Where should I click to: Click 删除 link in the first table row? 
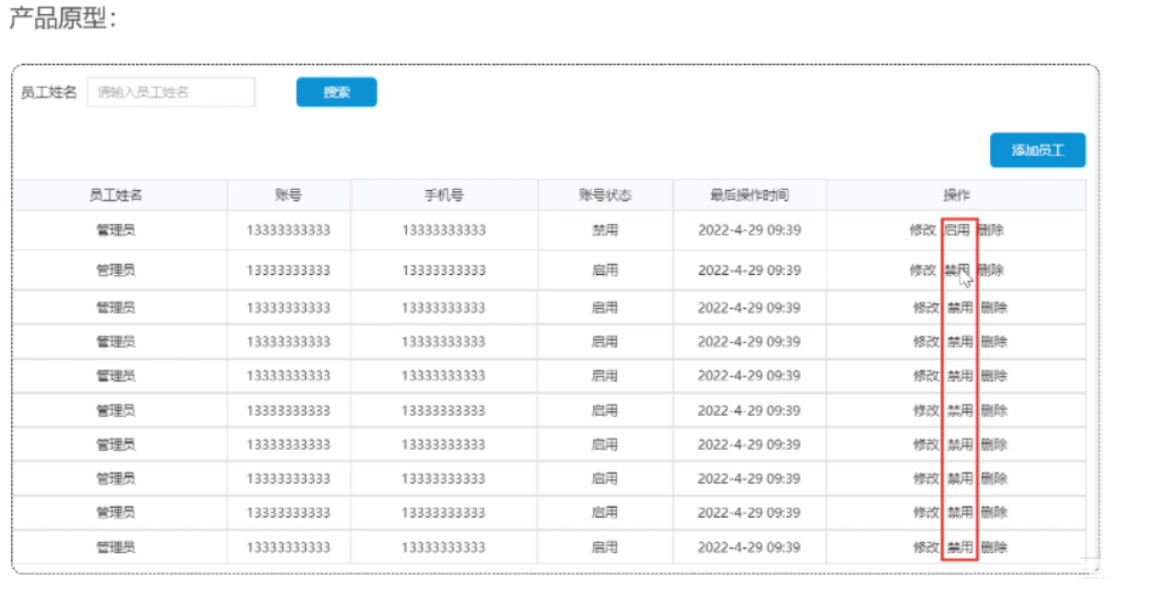994,227
